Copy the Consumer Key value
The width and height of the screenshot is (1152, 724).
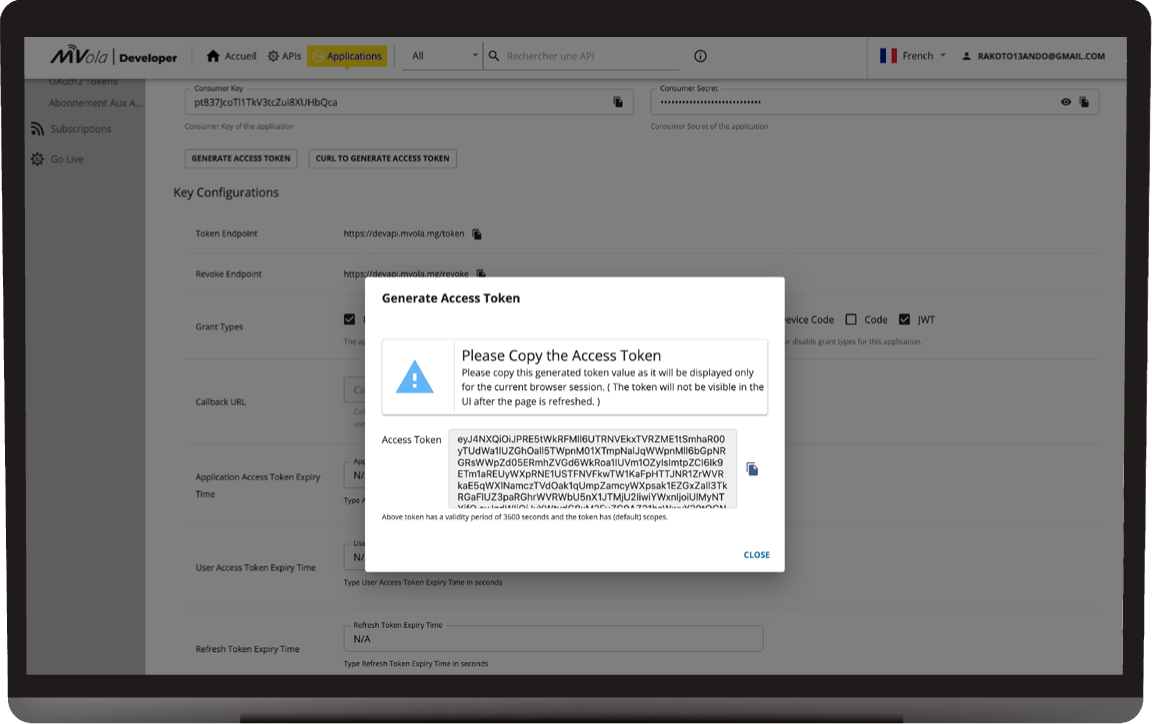(x=618, y=102)
